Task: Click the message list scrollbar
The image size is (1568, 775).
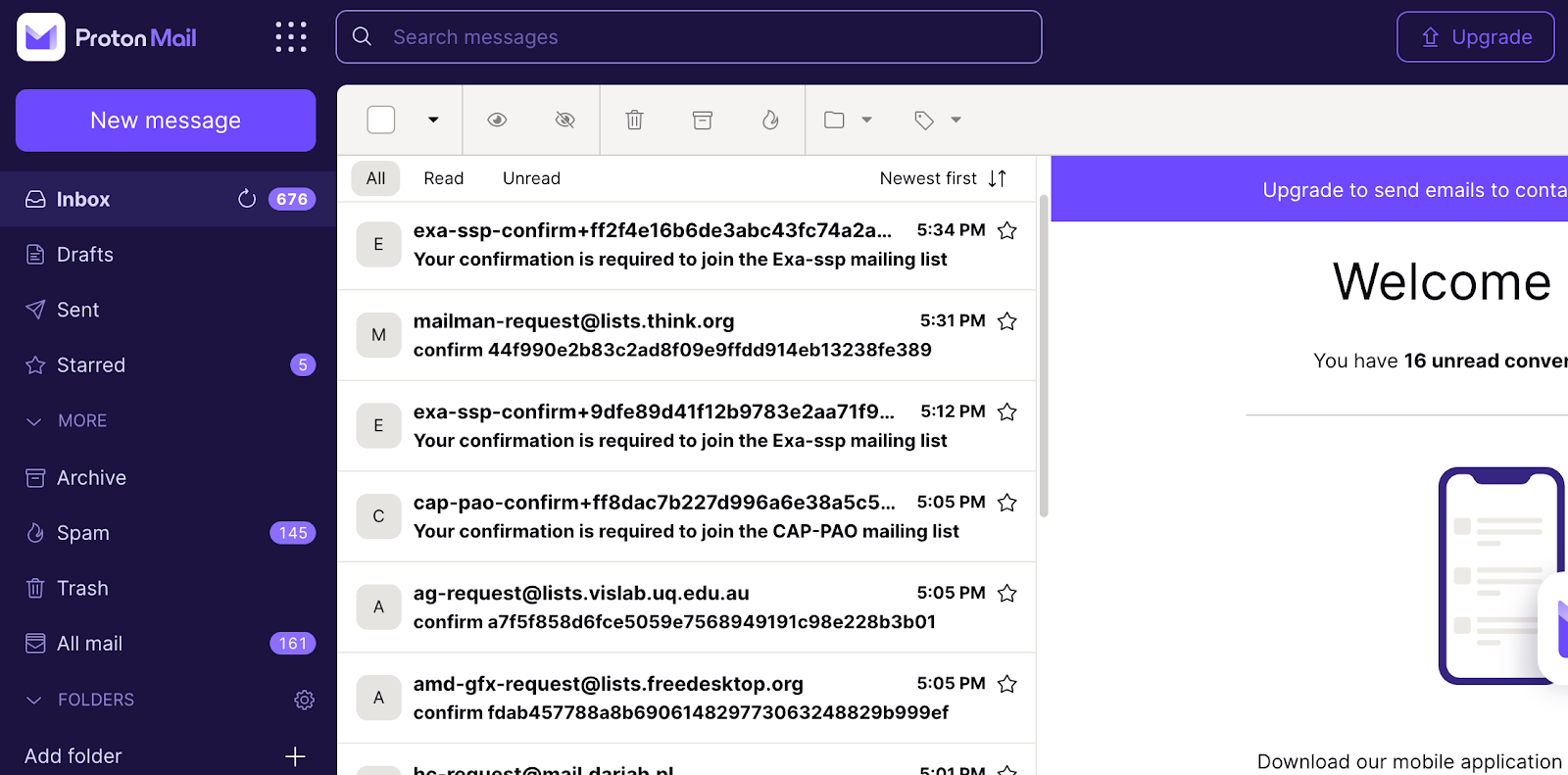Action: tap(1044, 355)
